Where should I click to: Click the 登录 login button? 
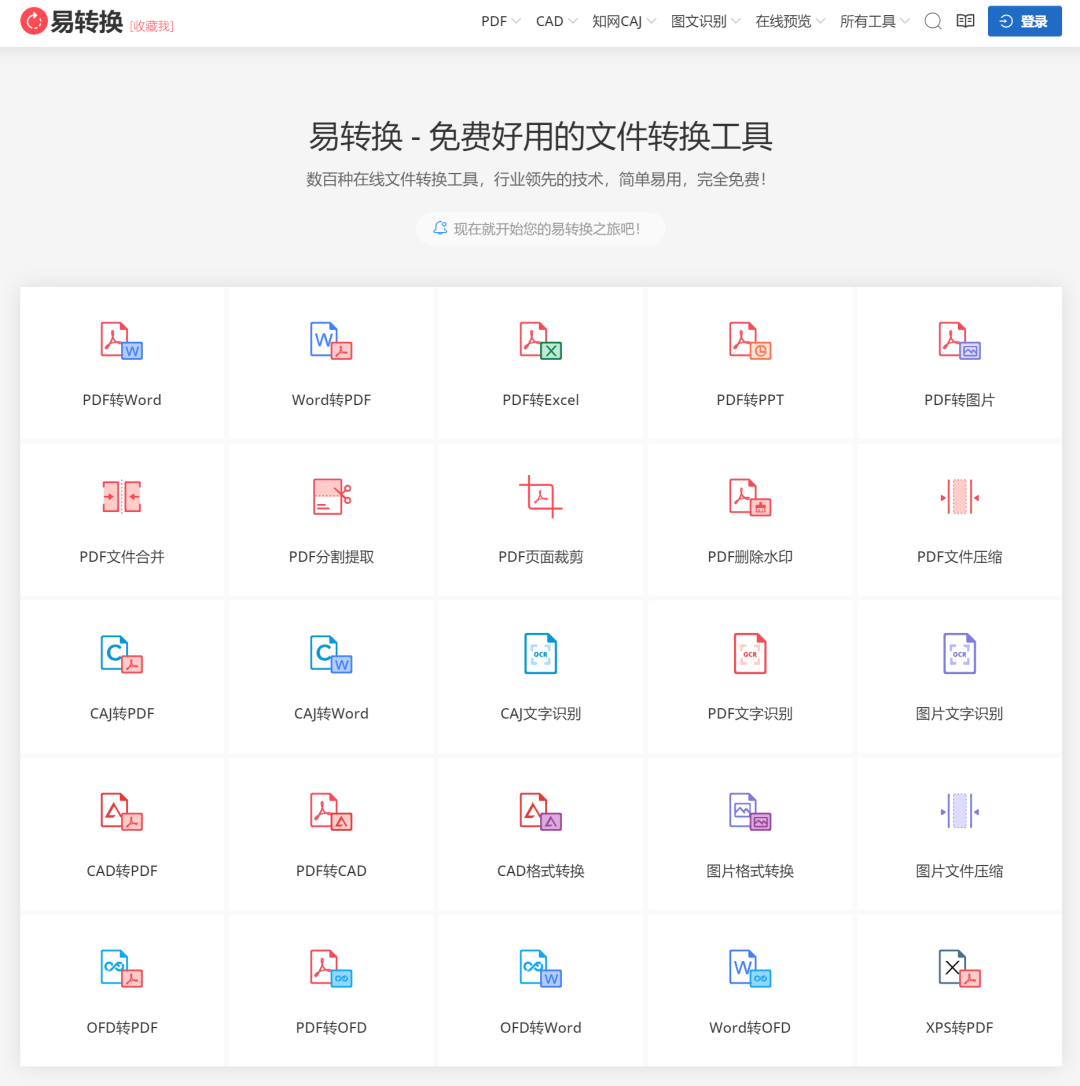pyautogui.click(x=1024, y=21)
